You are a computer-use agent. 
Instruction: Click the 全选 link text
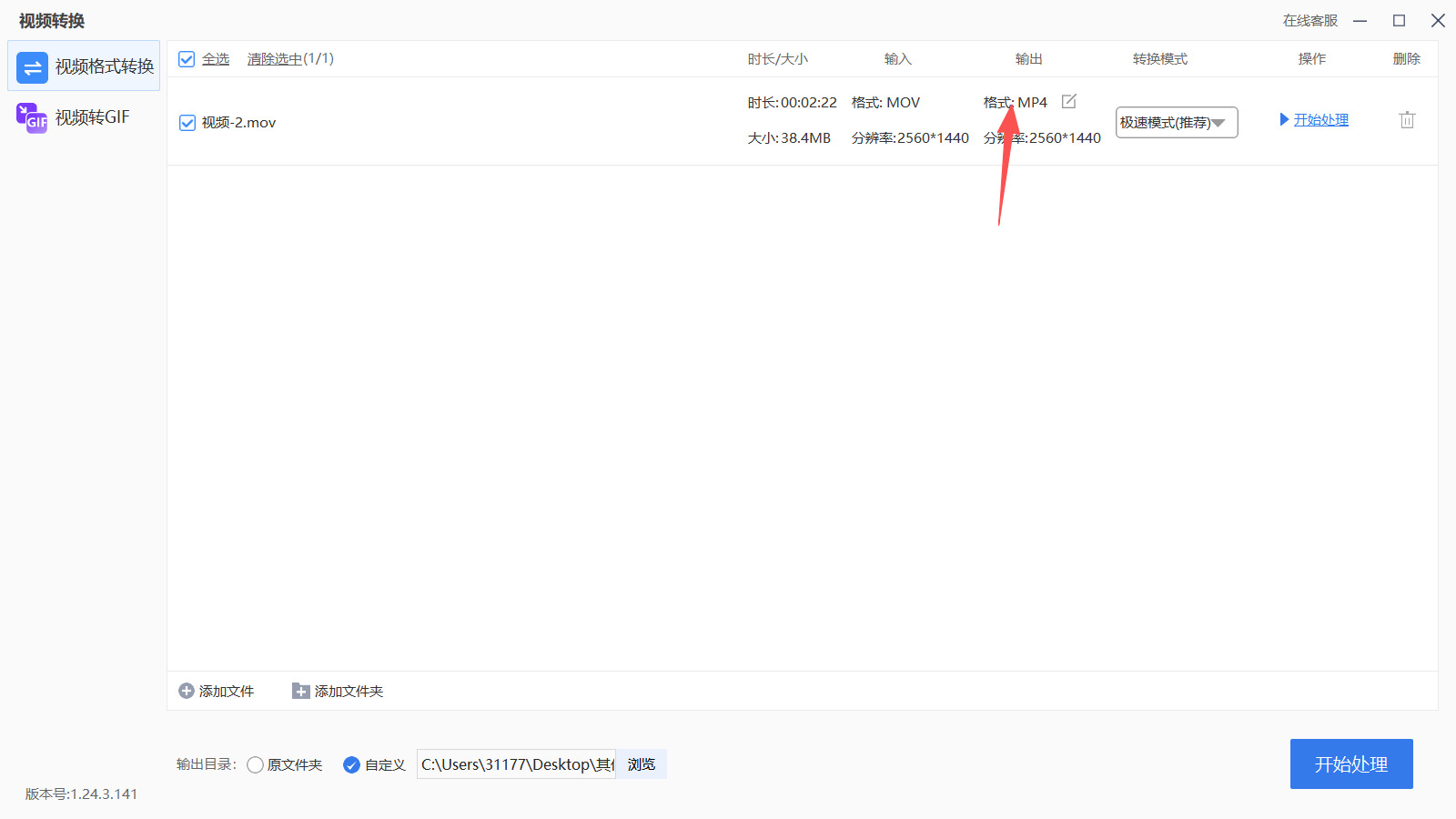tap(216, 59)
